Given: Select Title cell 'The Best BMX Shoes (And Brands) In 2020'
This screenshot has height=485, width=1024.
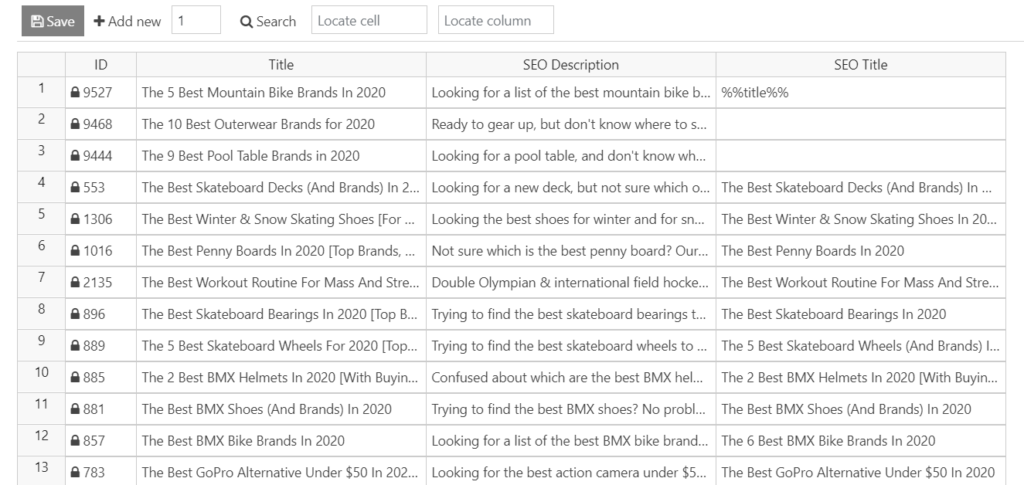Looking at the screenshot, I should (281, 409).
